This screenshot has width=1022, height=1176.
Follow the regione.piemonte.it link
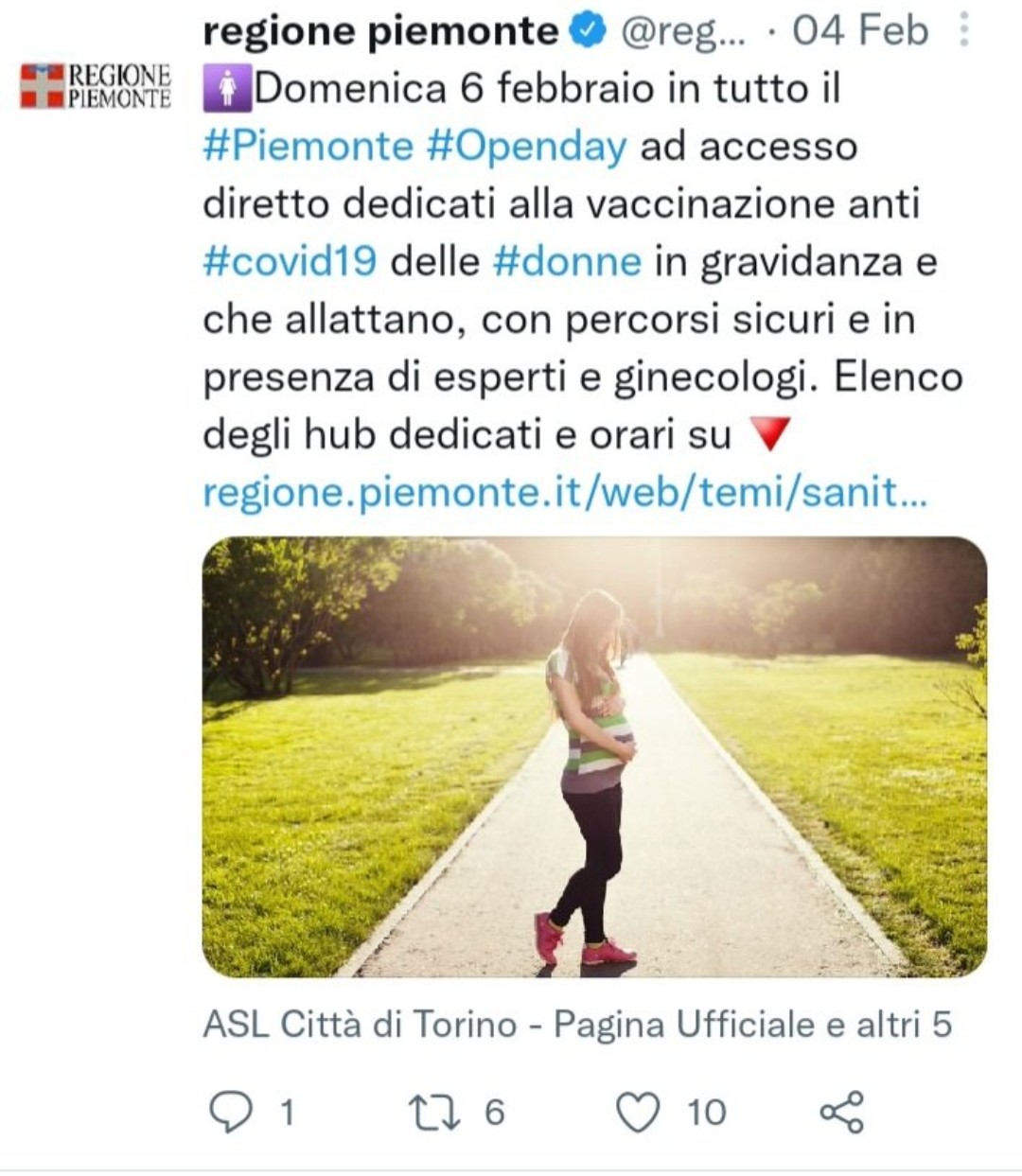coord(566,493)
